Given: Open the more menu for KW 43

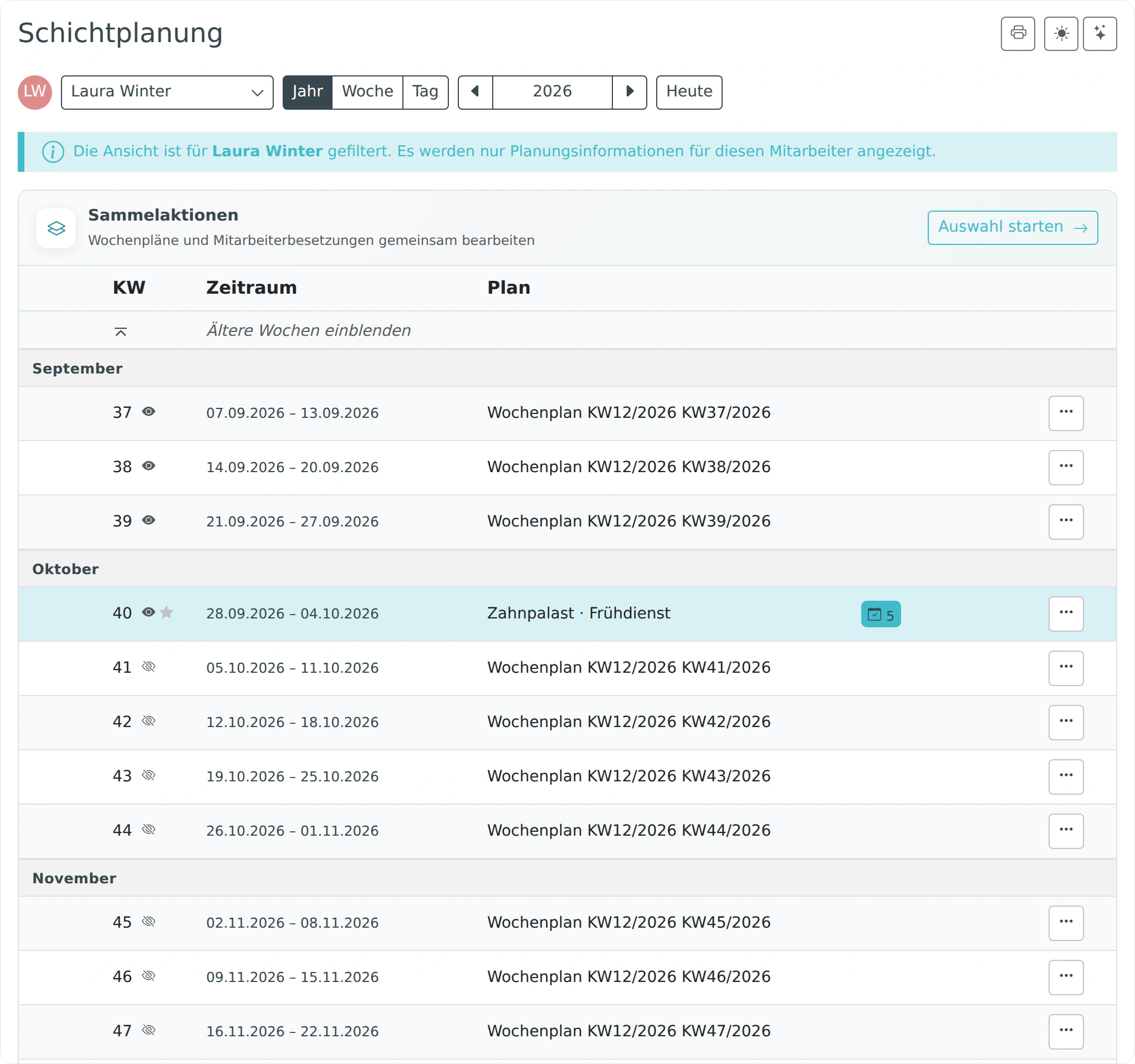Looking at the screenshot, I should coord(1066,776).
